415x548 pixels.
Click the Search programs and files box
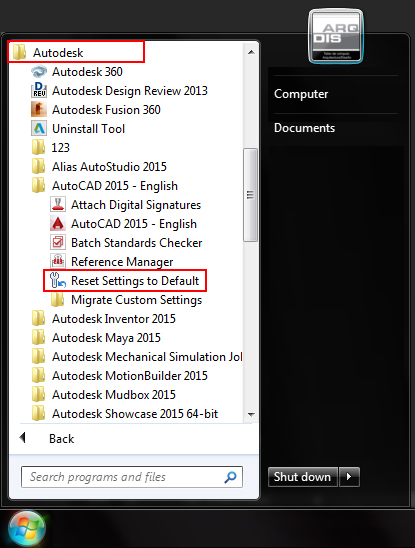132,477
